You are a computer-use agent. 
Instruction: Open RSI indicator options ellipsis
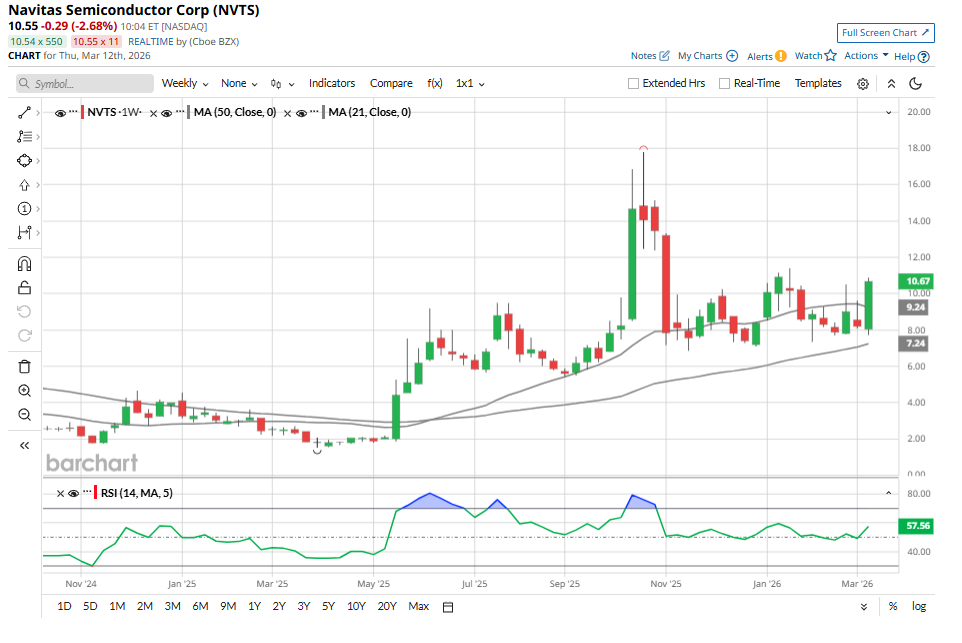87,492
